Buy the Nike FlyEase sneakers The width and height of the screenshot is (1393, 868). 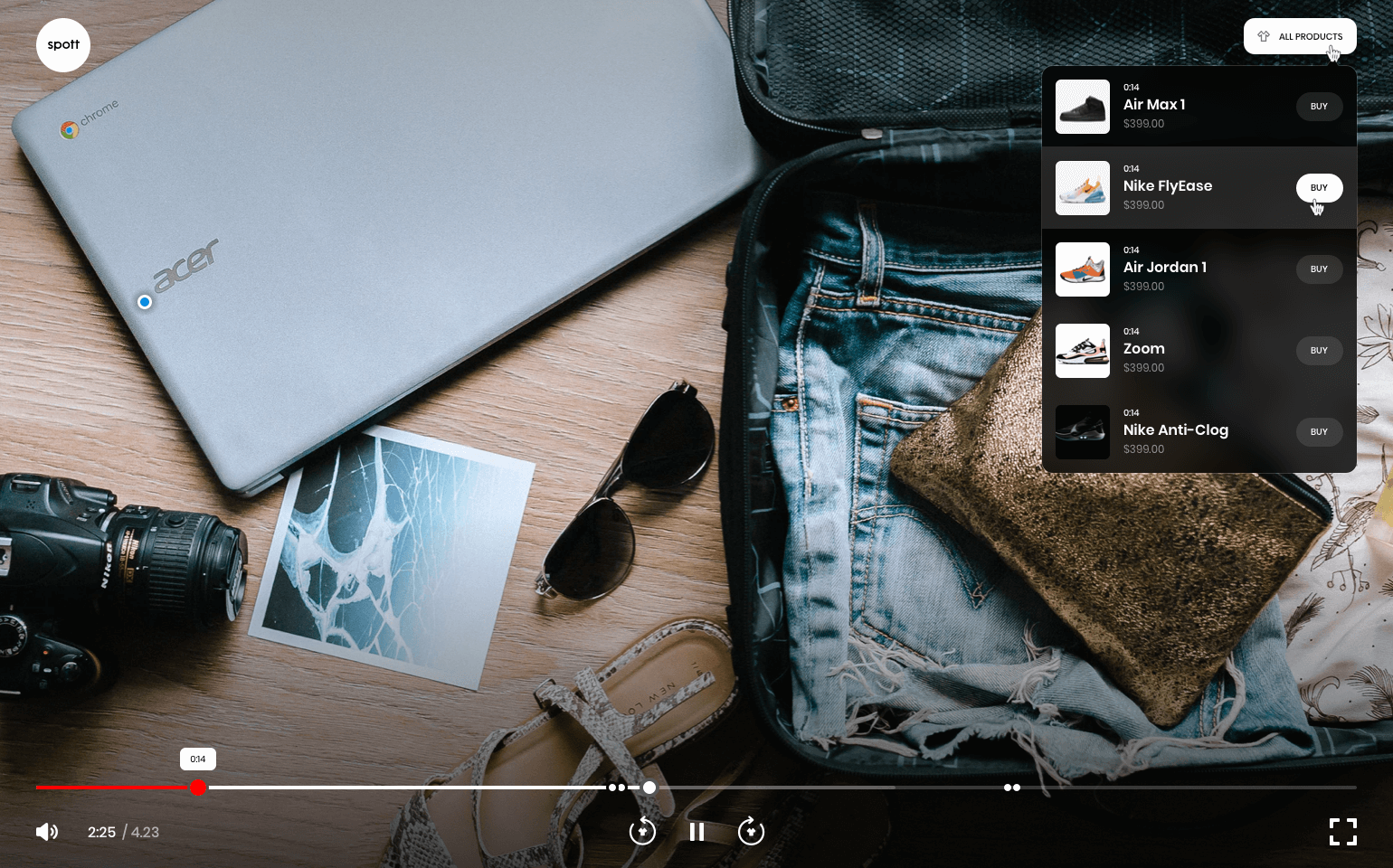(1319, 187)
